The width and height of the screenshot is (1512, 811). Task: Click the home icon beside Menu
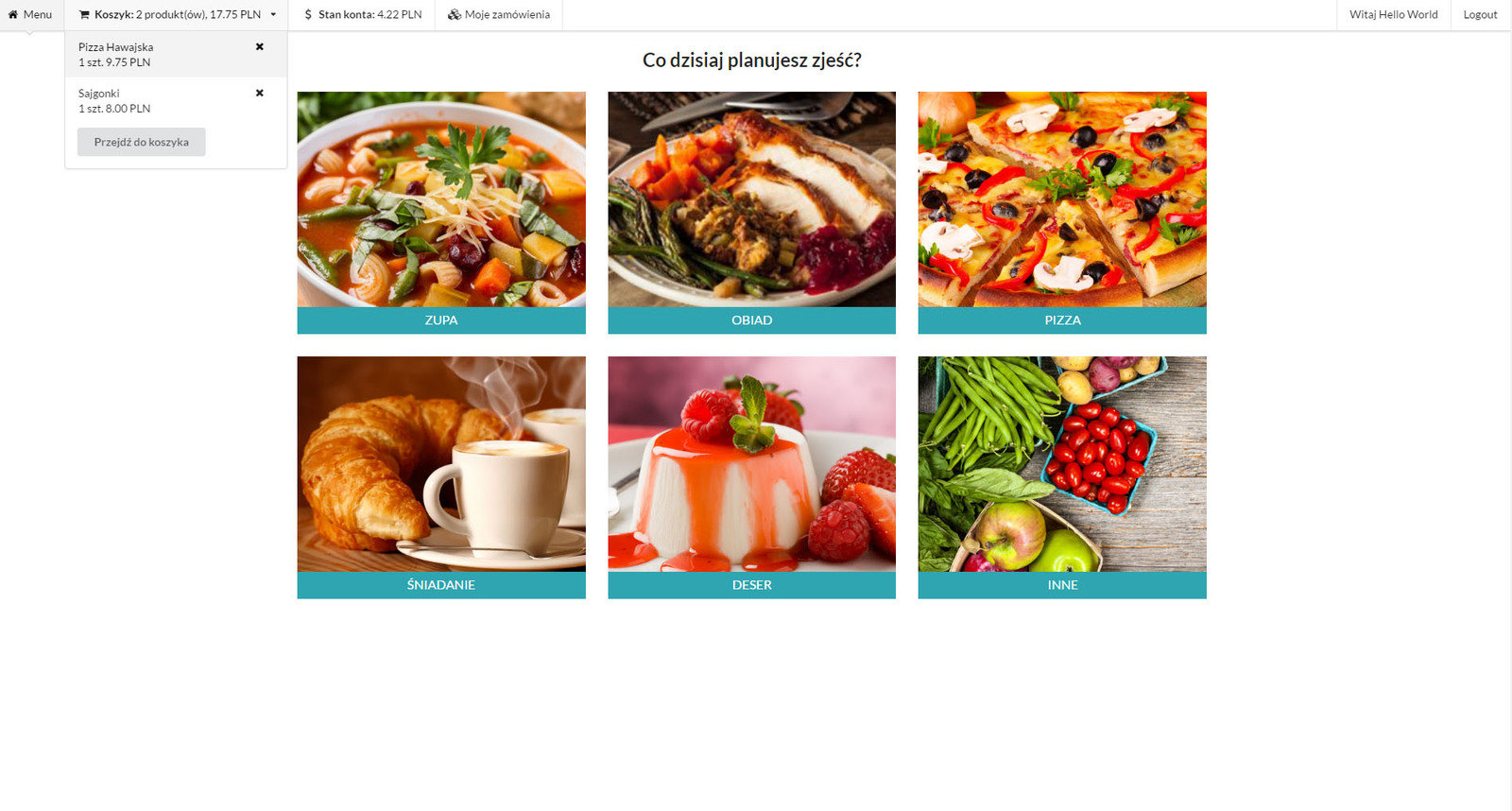[13, 15]
